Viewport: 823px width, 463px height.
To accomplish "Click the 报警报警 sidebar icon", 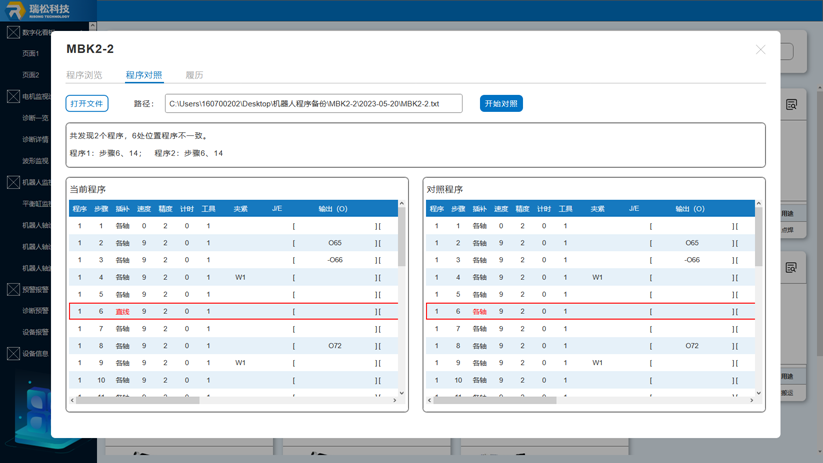I will pos(13,289).
